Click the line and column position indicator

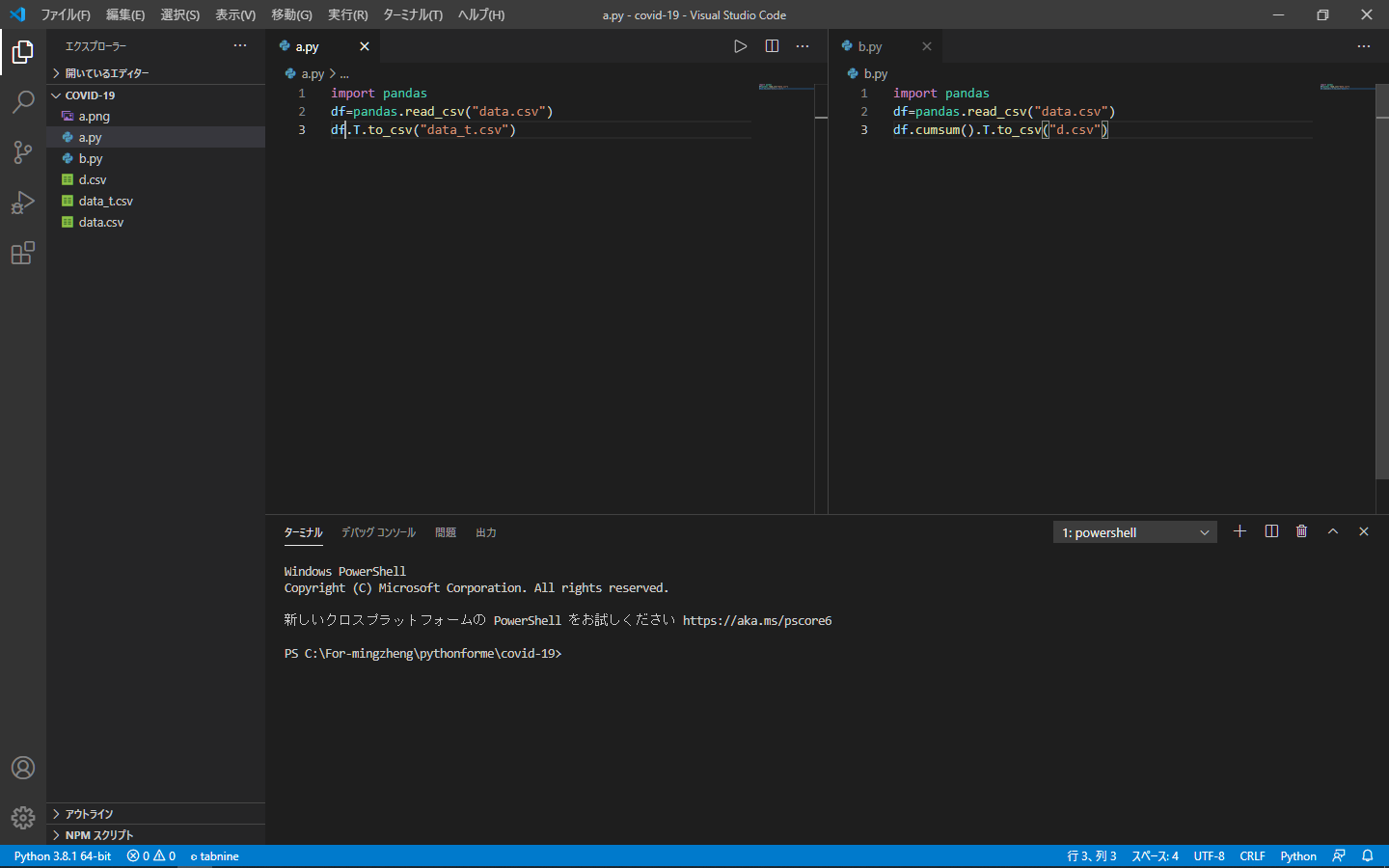point(1092,856)
